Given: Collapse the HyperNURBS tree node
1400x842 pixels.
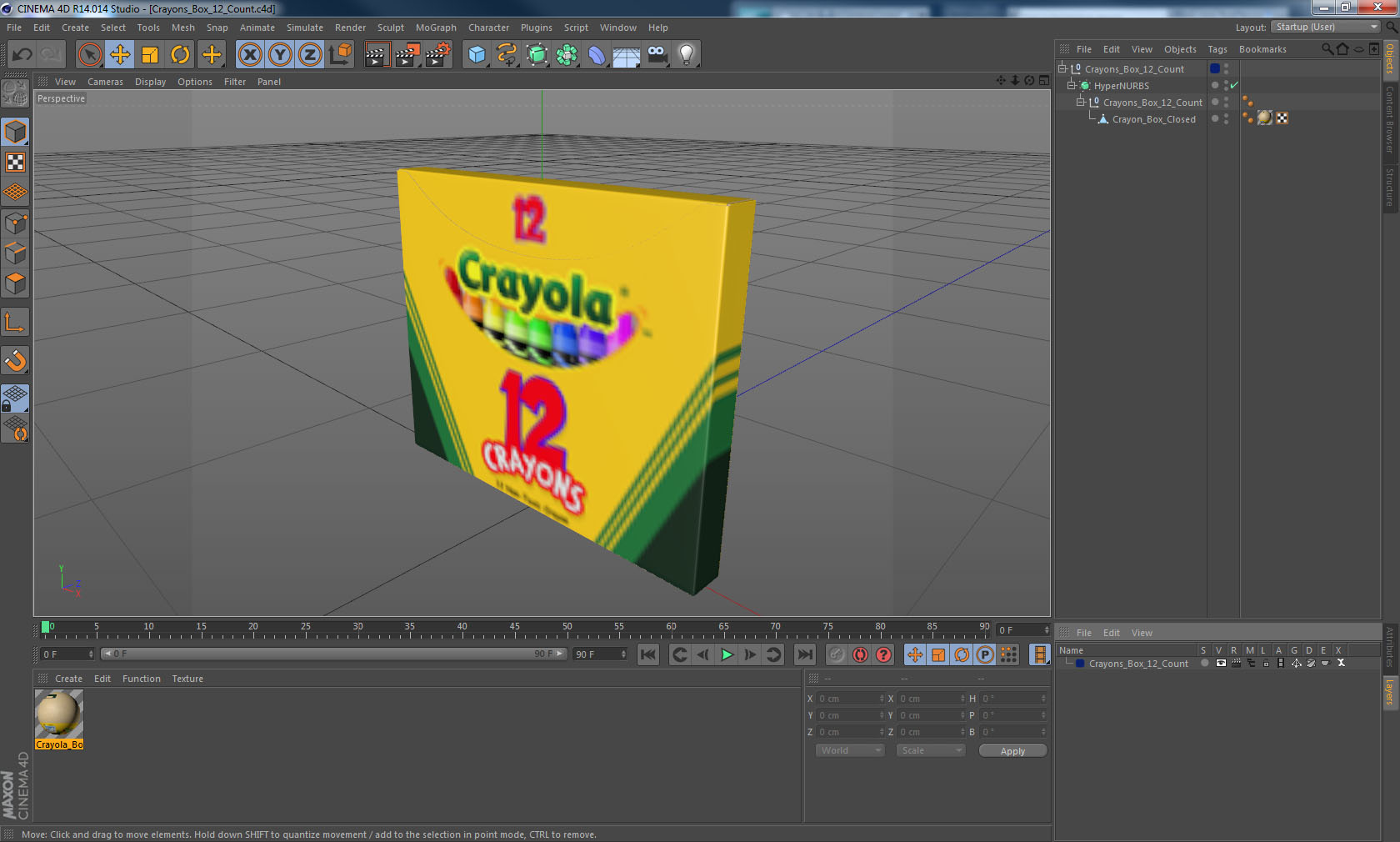Looking at the screenshot, I should click(1072, 85).
